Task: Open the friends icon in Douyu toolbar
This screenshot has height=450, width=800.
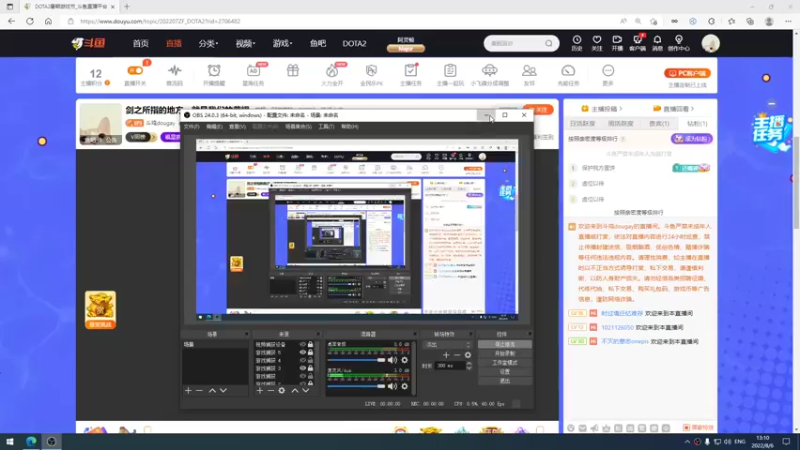Action: pos(529,70)
